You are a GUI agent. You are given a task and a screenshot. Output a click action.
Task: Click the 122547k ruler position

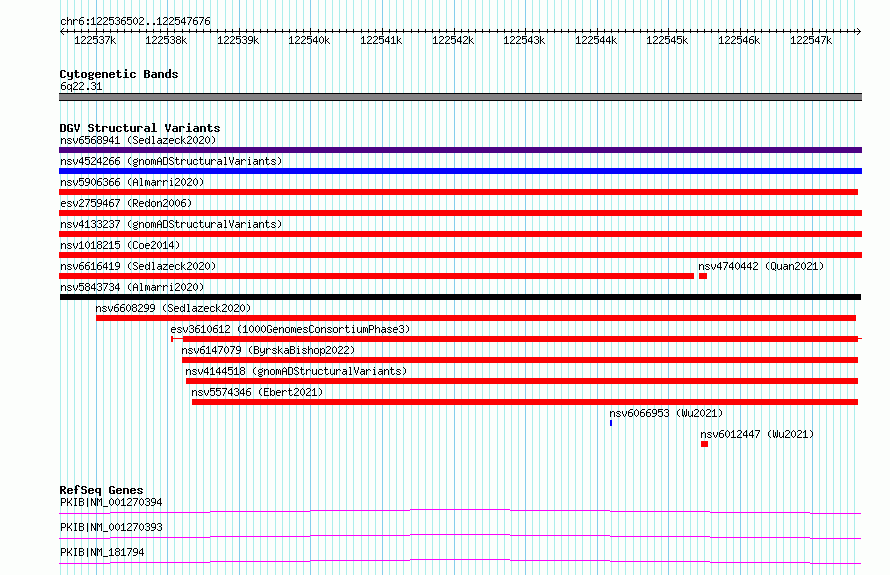coord(811,40)
